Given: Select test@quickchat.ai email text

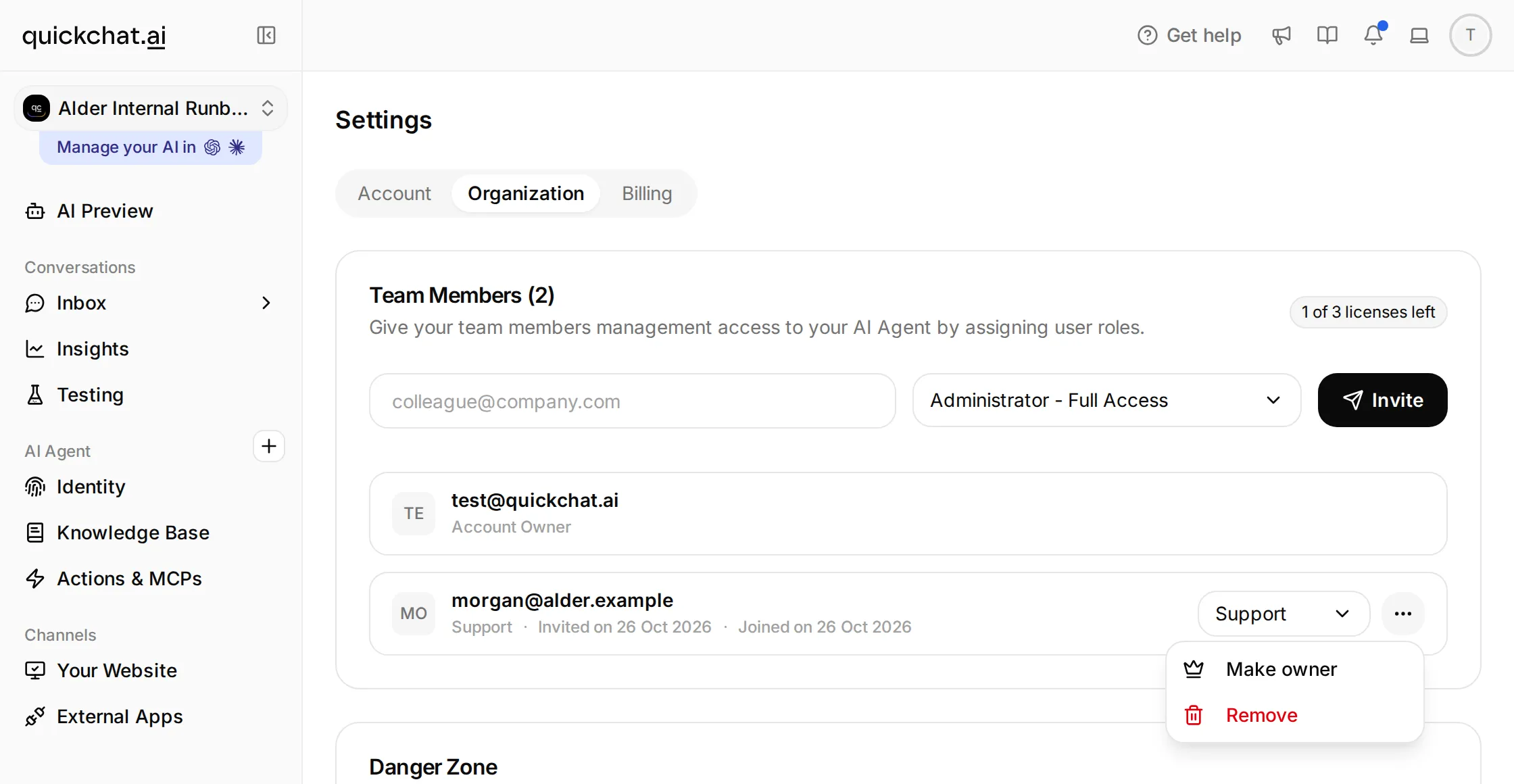Looking at the screenshot, I should [535, 500].
